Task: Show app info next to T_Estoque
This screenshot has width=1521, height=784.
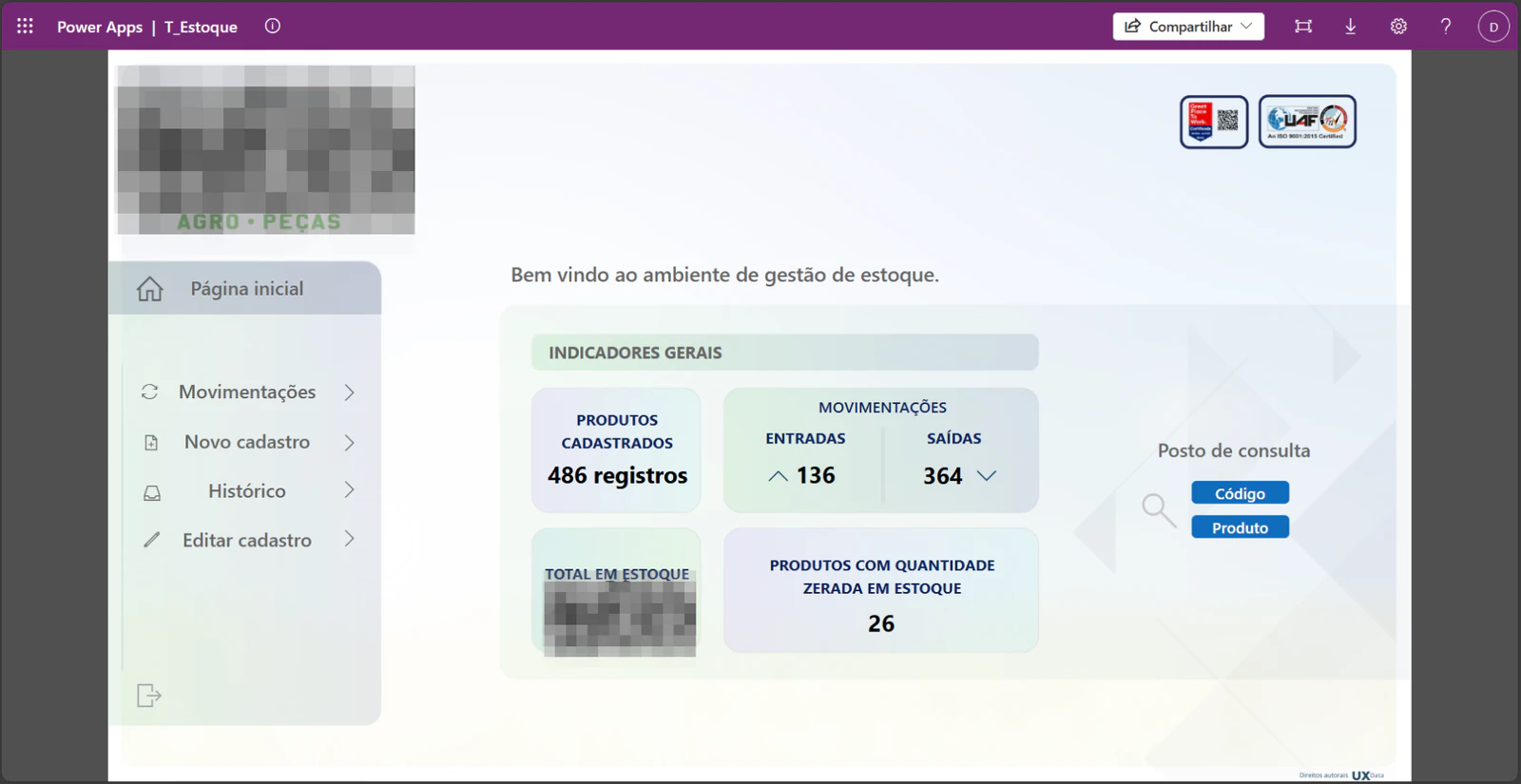Action: [273, 27]
